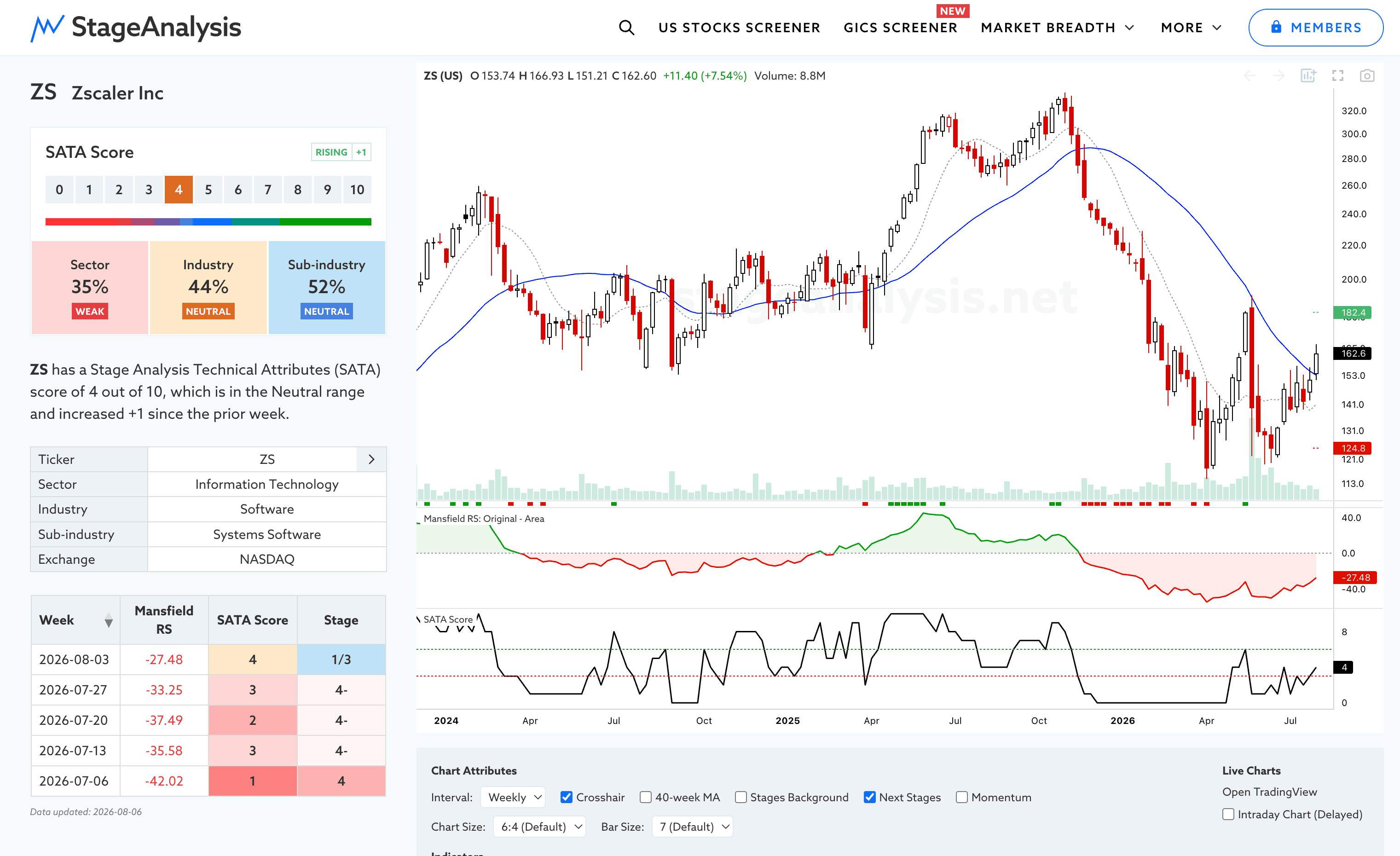
Task: Toggle Stages Background checkbox
Action: tap(740, 797)
